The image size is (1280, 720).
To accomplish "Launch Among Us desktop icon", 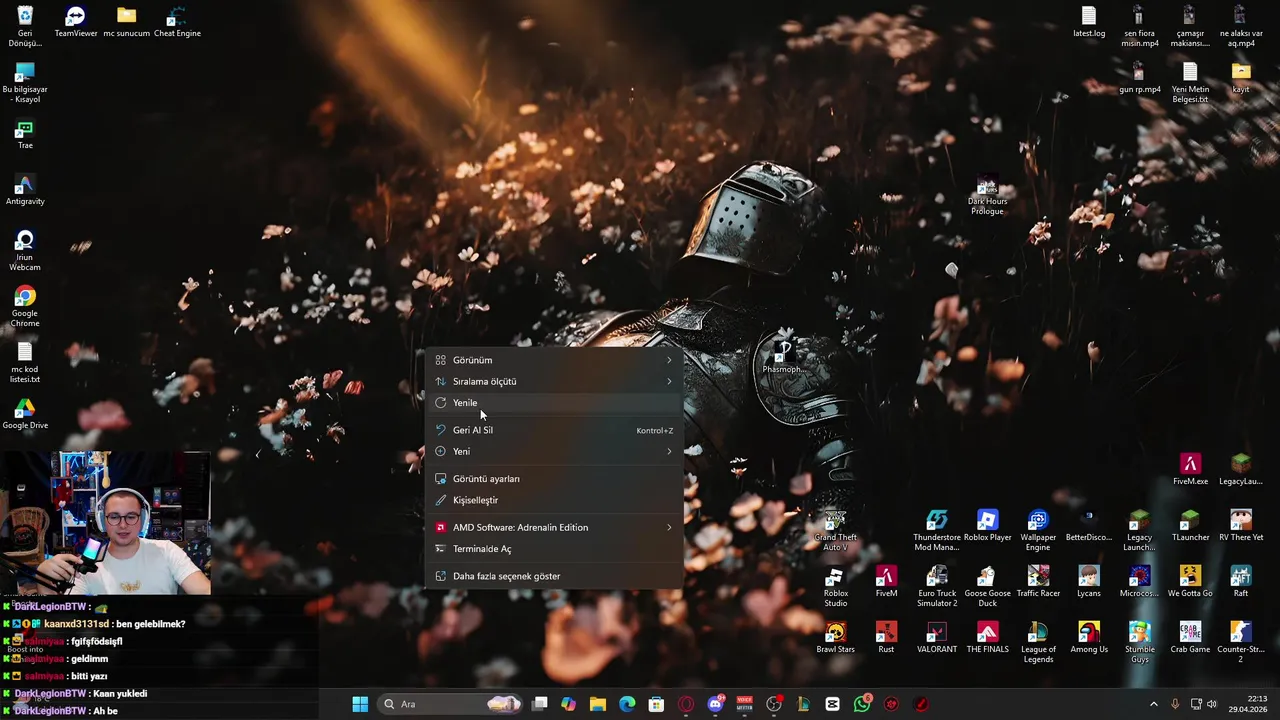I will [x=1089, y=638].
